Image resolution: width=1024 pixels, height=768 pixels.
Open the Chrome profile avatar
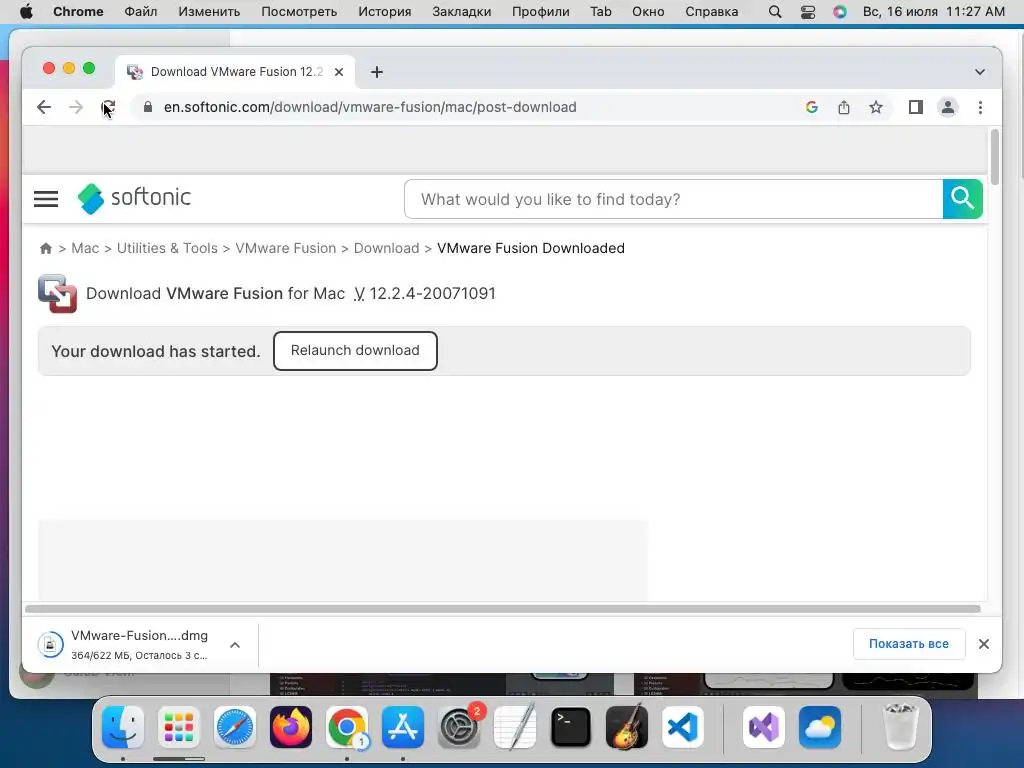pos(948,107)
